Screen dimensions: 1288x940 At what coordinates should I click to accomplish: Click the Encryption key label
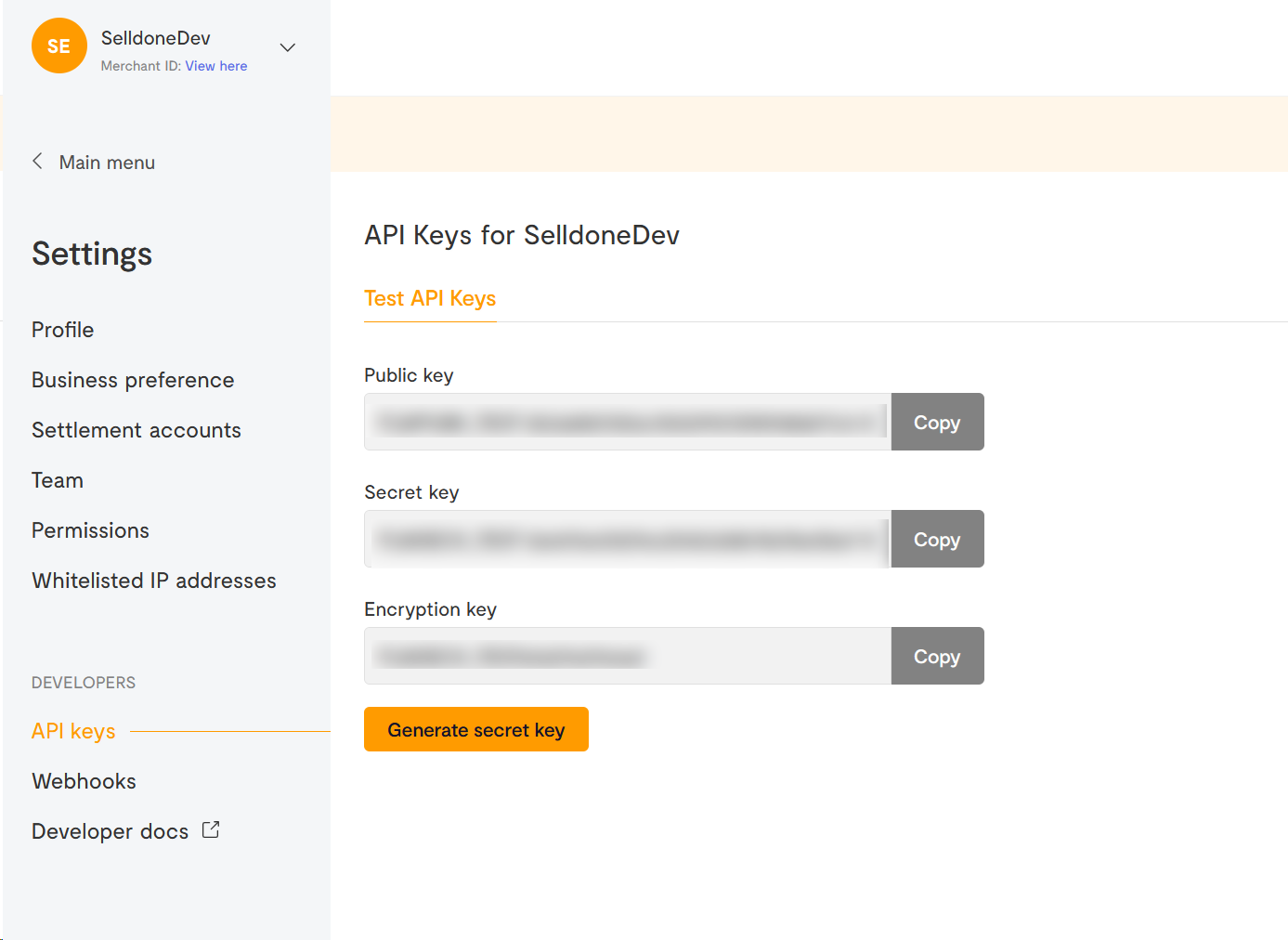tap(431, 609)
